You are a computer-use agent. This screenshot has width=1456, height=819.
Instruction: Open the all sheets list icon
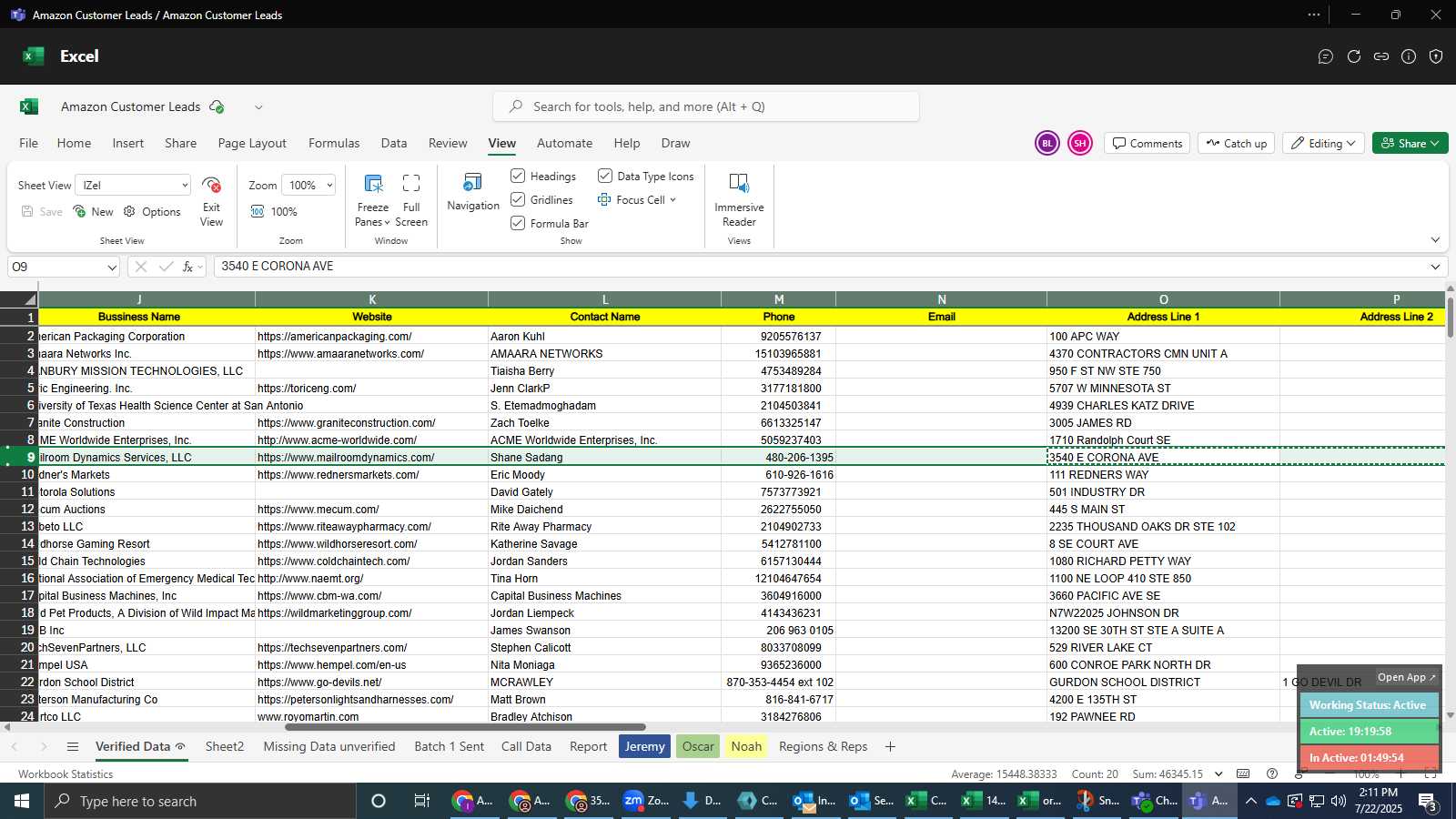(x=73, y=746)
